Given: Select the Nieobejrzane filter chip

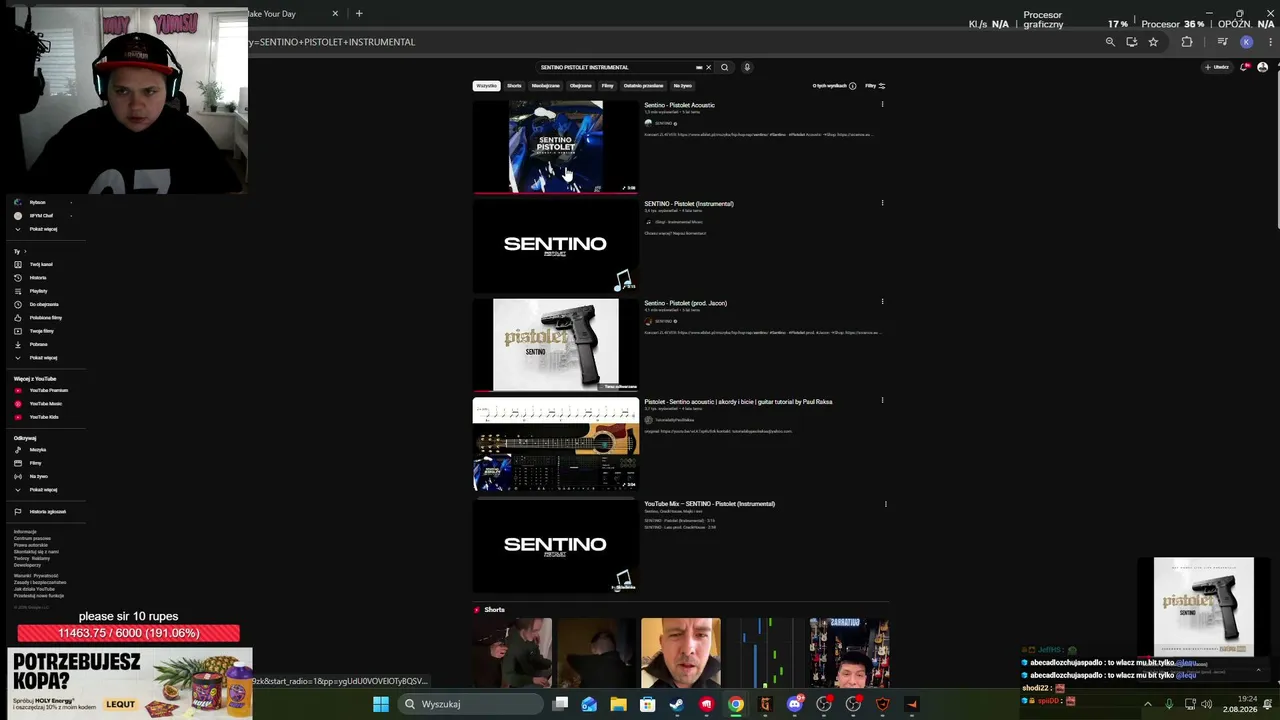Looking at the screenshot, I should click(x=545, y=86).
